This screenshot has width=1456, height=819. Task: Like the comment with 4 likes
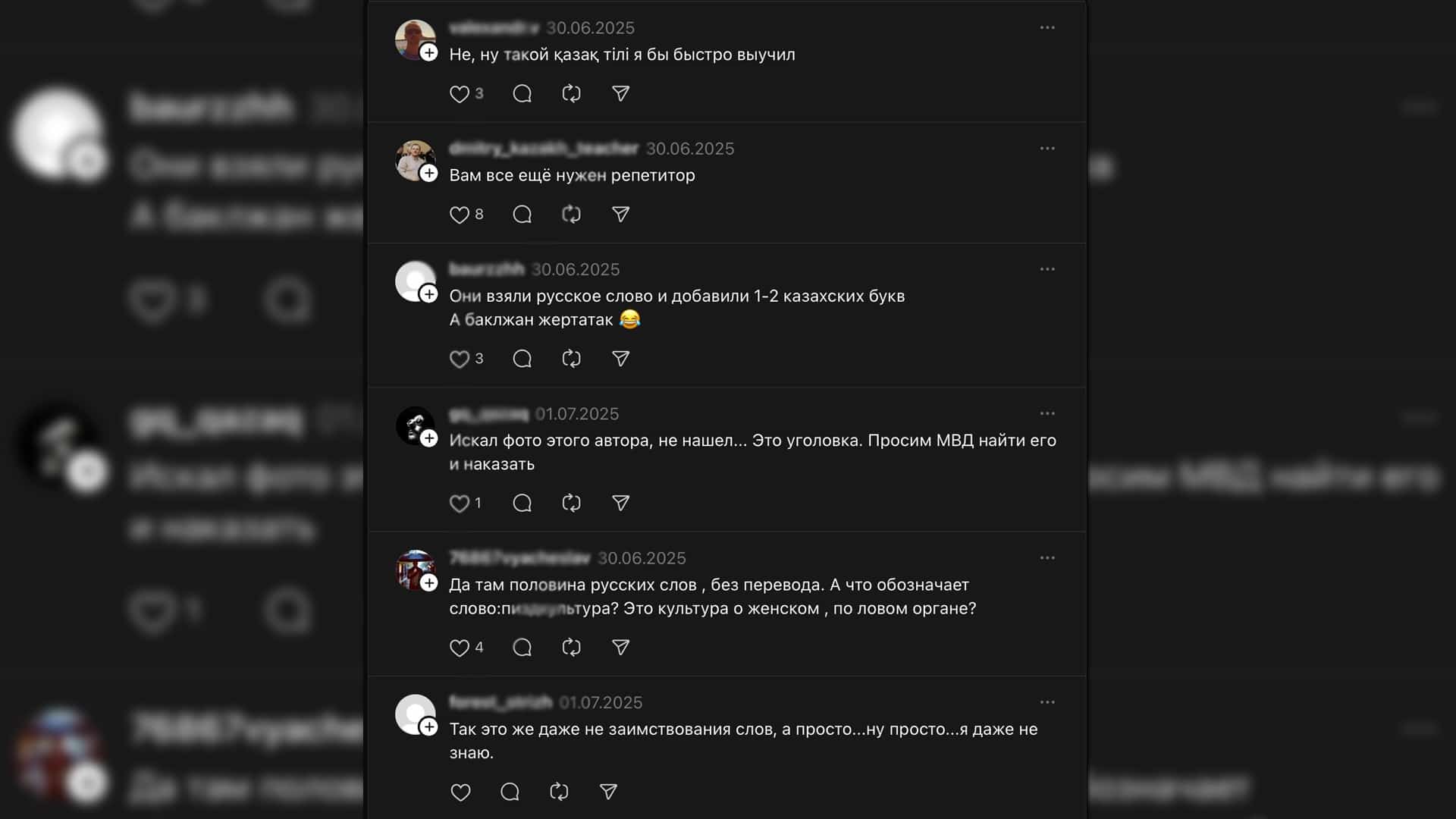click(460, 648)
